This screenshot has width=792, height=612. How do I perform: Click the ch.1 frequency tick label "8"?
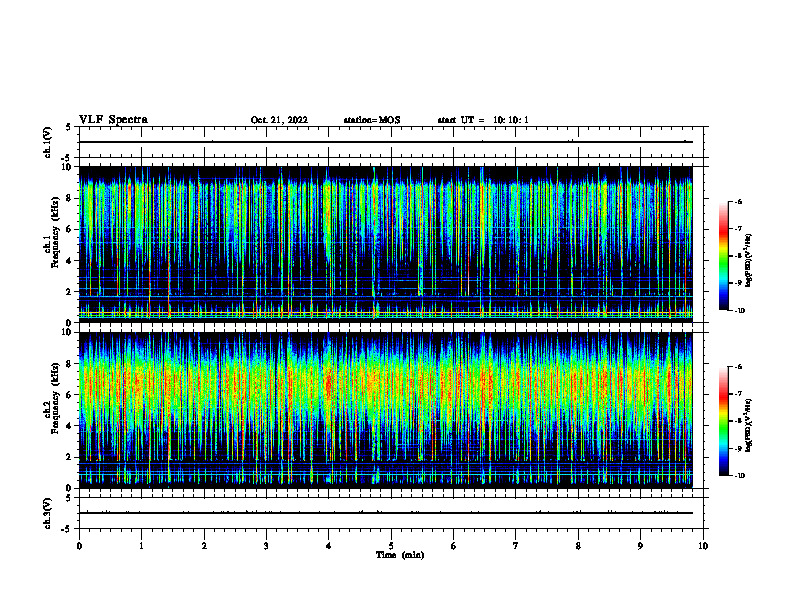[70, 198]
